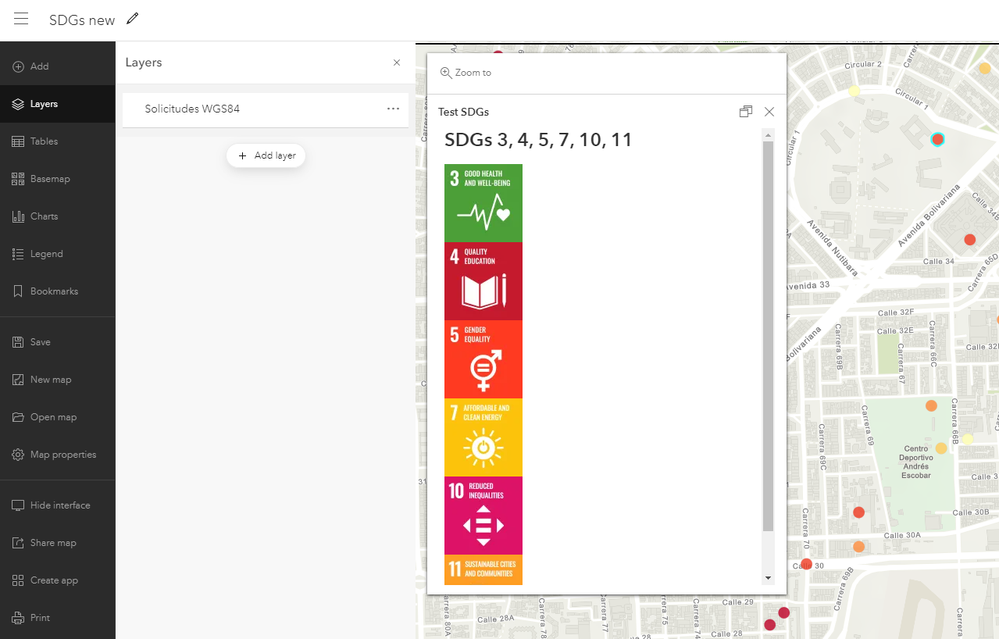The height and width of the screenshot is (639, 999).
Task: Click the Gender Equality SDG 5 image
Action: (x=483, y=359)
